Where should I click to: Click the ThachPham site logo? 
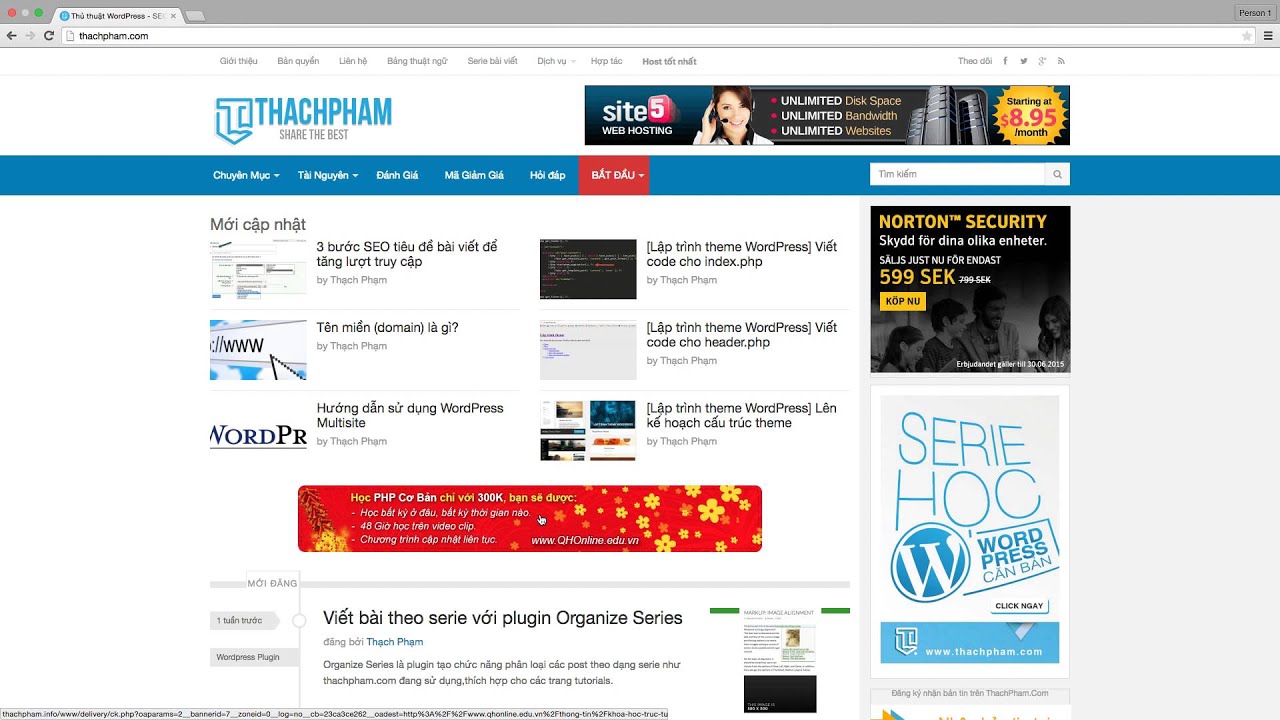click(x=303, y=120)
